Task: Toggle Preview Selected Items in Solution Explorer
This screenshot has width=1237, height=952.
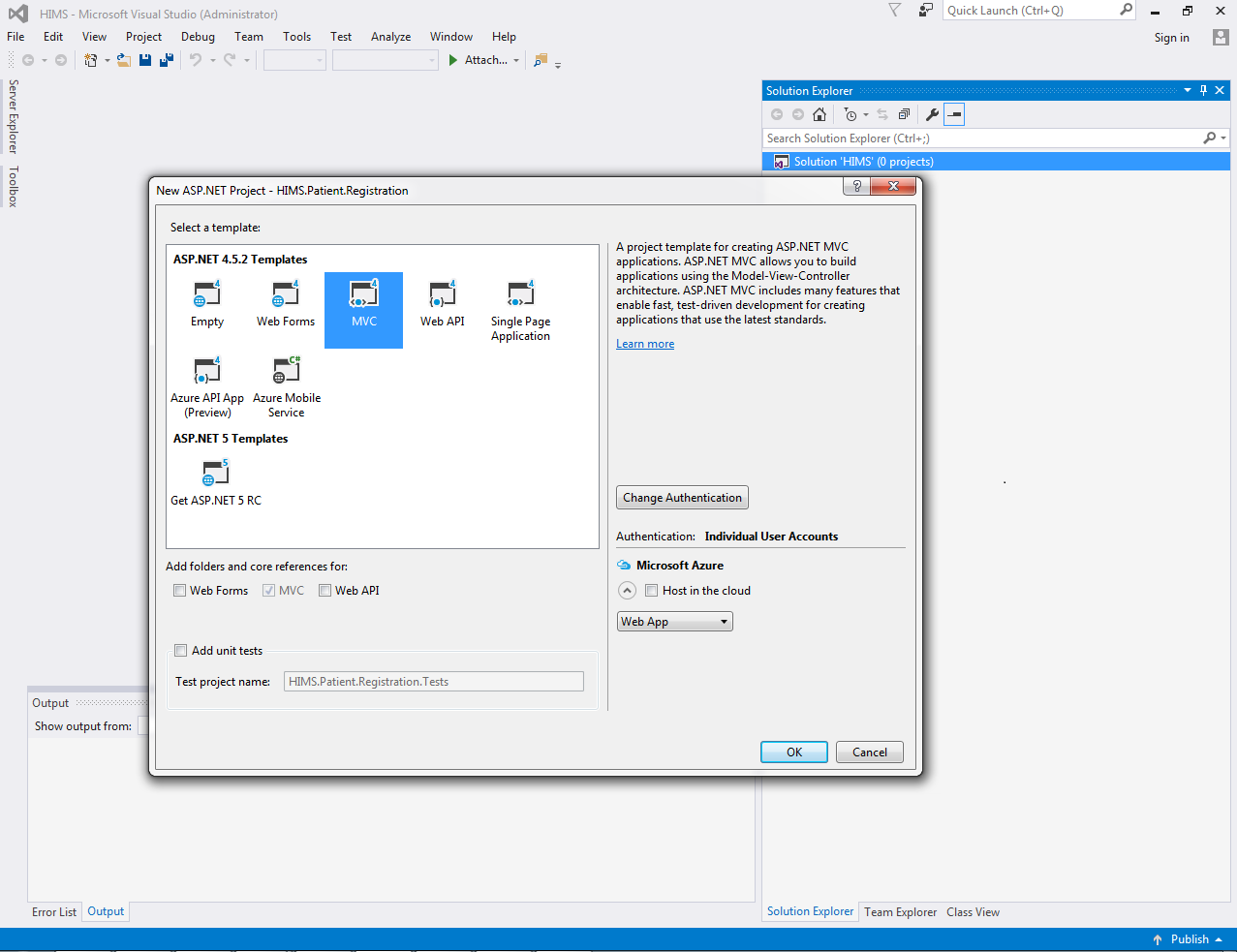Action: [x=954, y=114]
